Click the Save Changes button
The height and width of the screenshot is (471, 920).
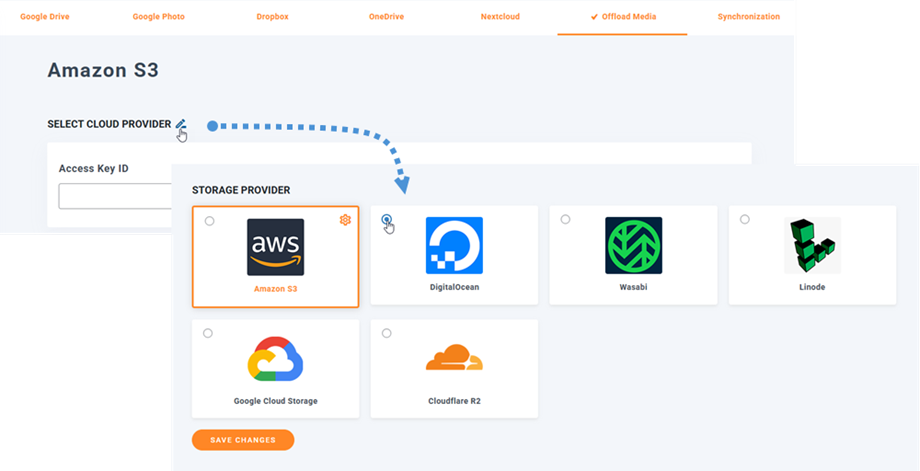[x=243, y=440]
